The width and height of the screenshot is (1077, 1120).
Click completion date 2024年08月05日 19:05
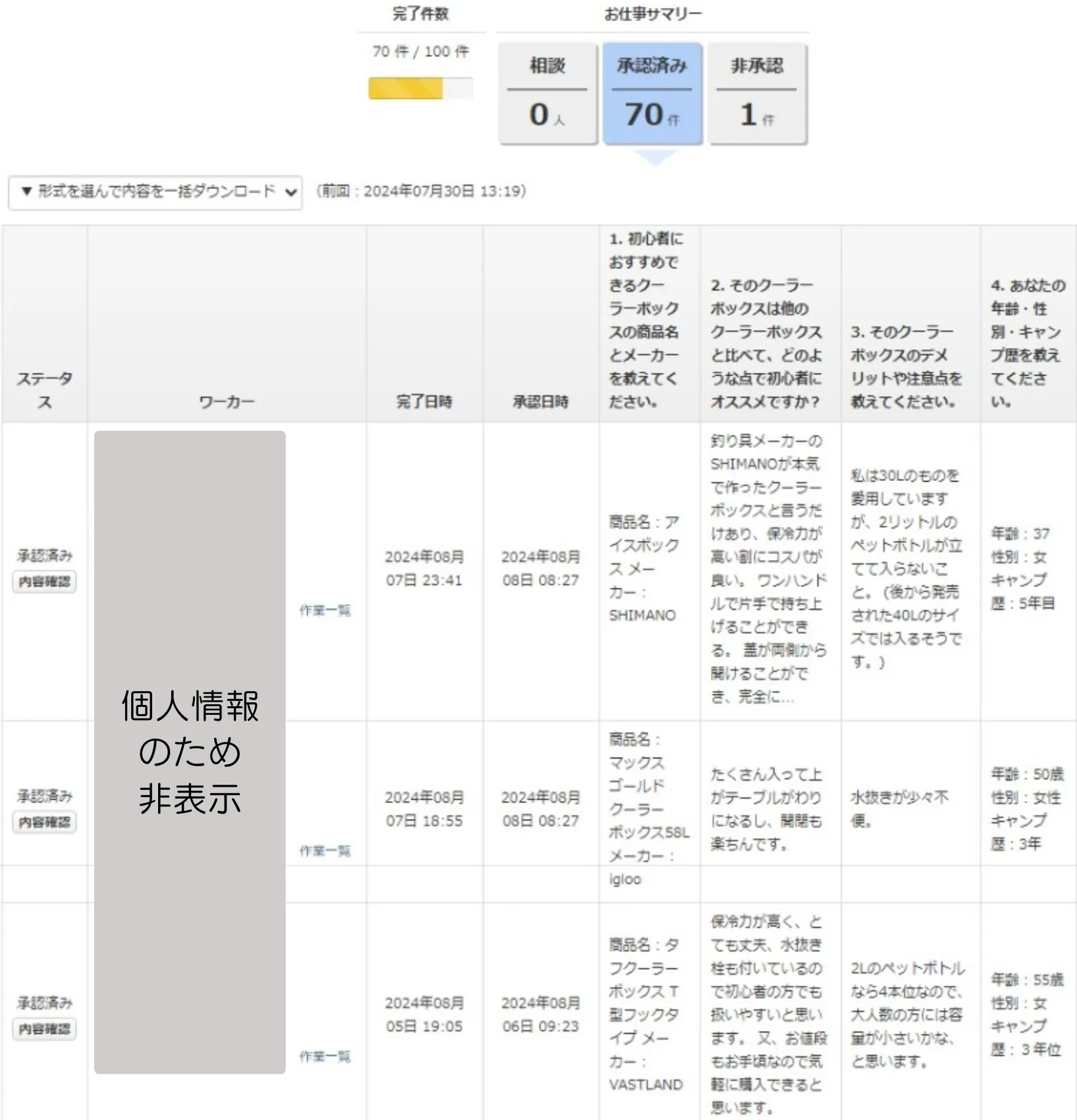[x=424, y=1015]
